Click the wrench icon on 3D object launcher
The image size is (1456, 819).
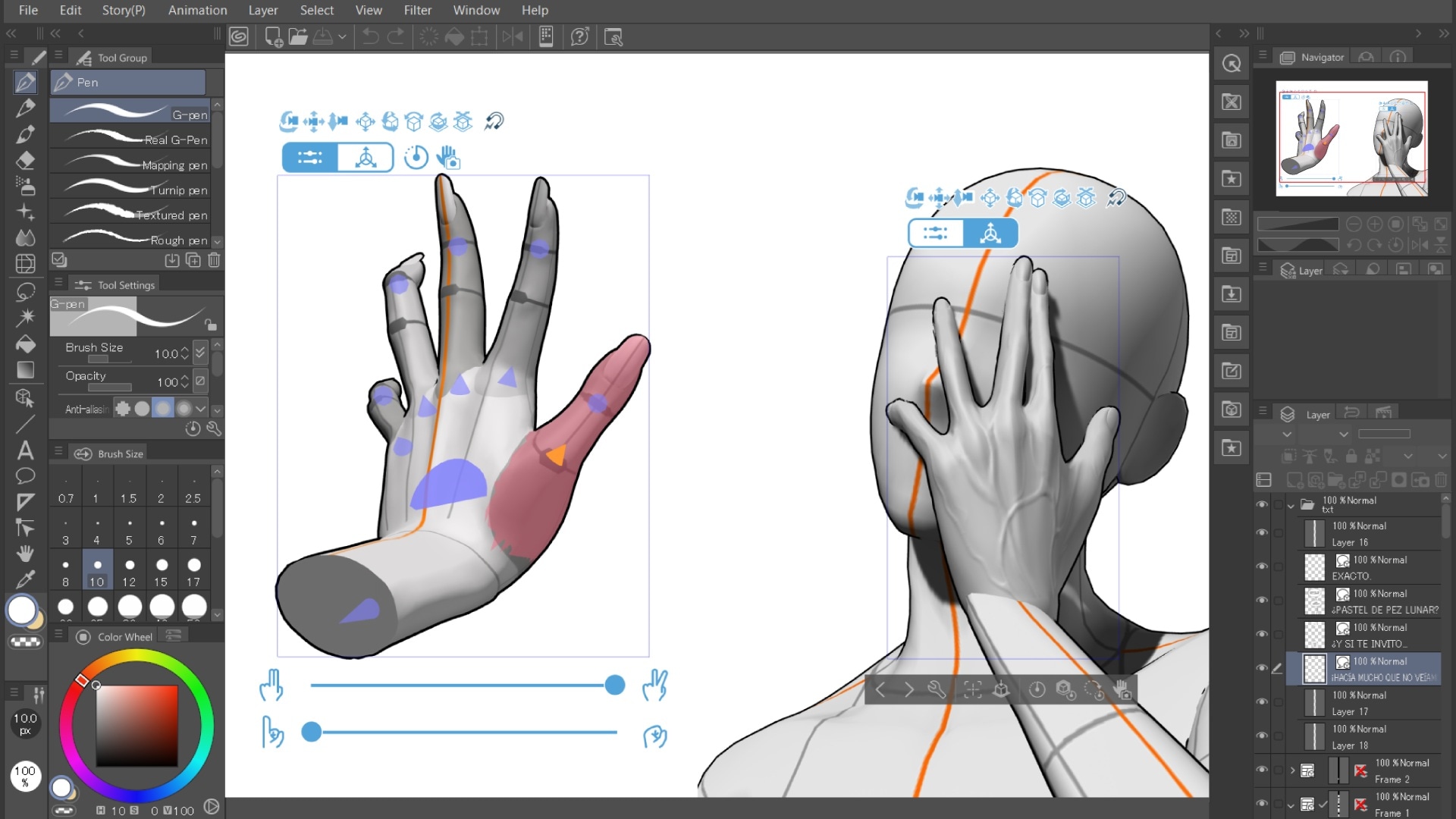[x=937, y=689]
